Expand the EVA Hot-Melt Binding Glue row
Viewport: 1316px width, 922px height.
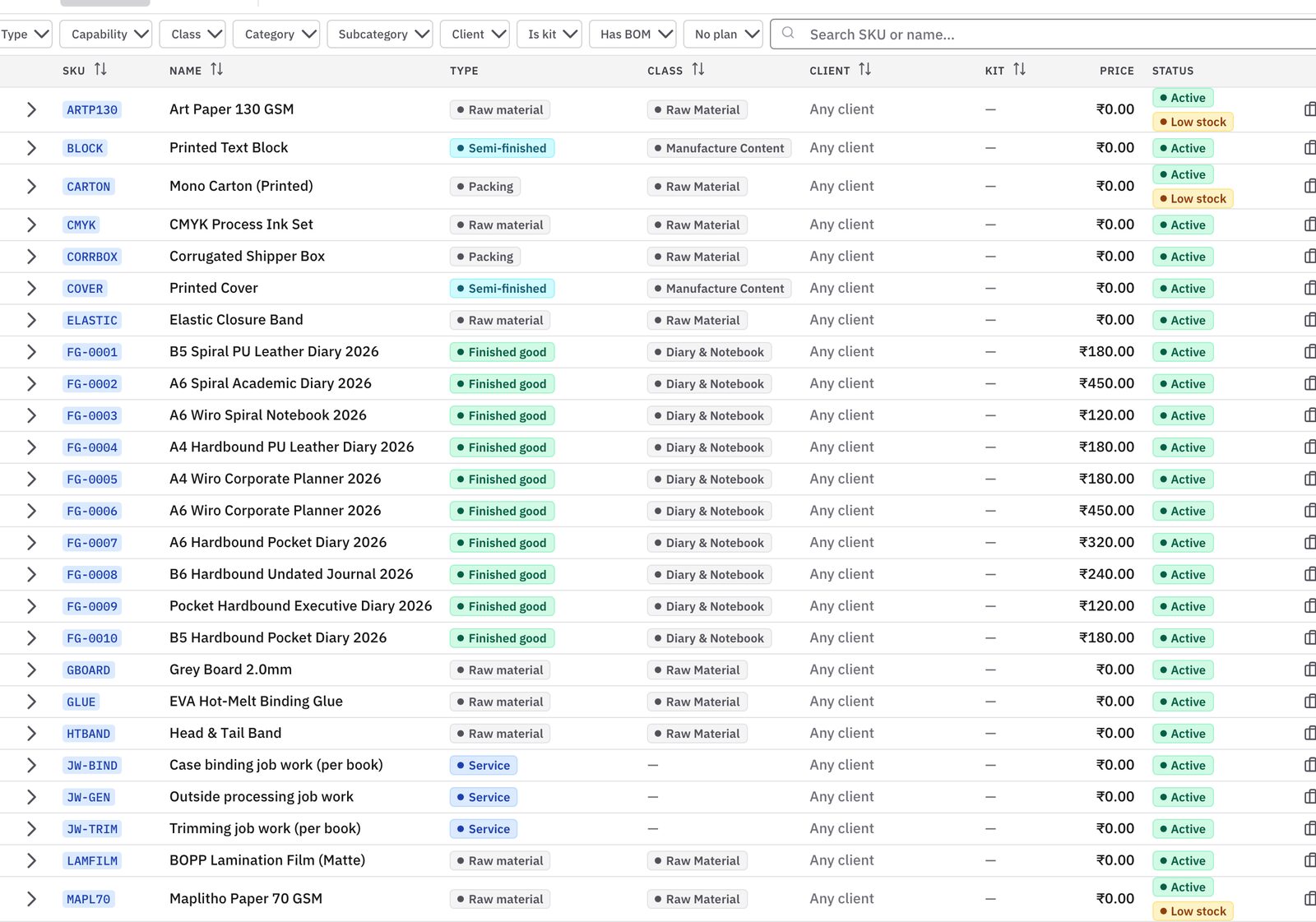tap(31, 702)
